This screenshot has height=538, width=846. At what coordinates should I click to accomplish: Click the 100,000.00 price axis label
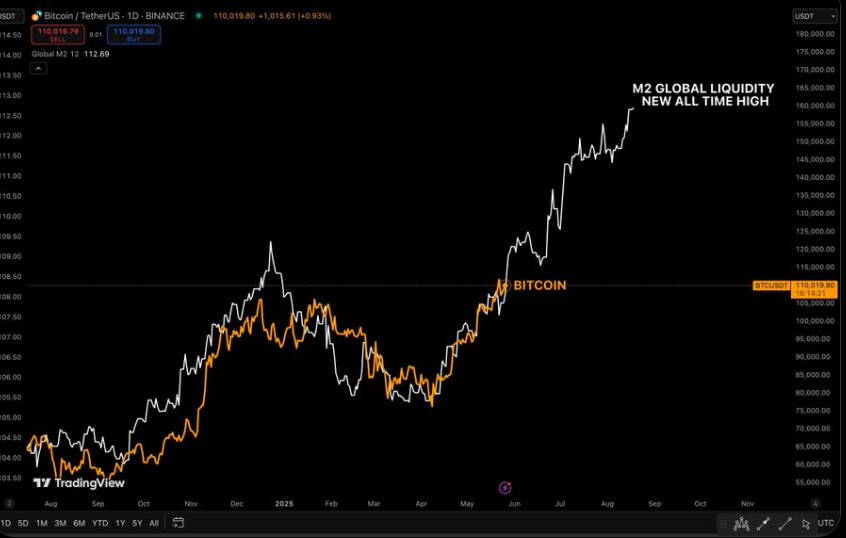coord(815,321)
